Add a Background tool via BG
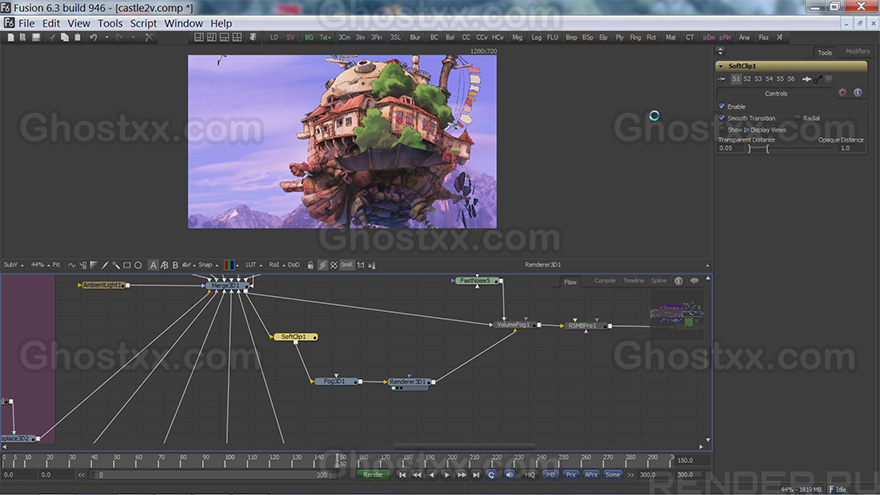The image size is (880, 495). coord(309,38)
